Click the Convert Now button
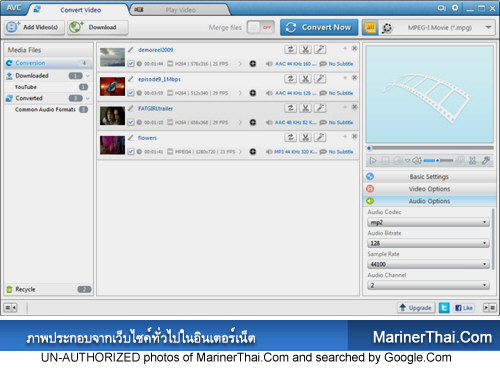The image size is (500, 369). click(319, 27)
